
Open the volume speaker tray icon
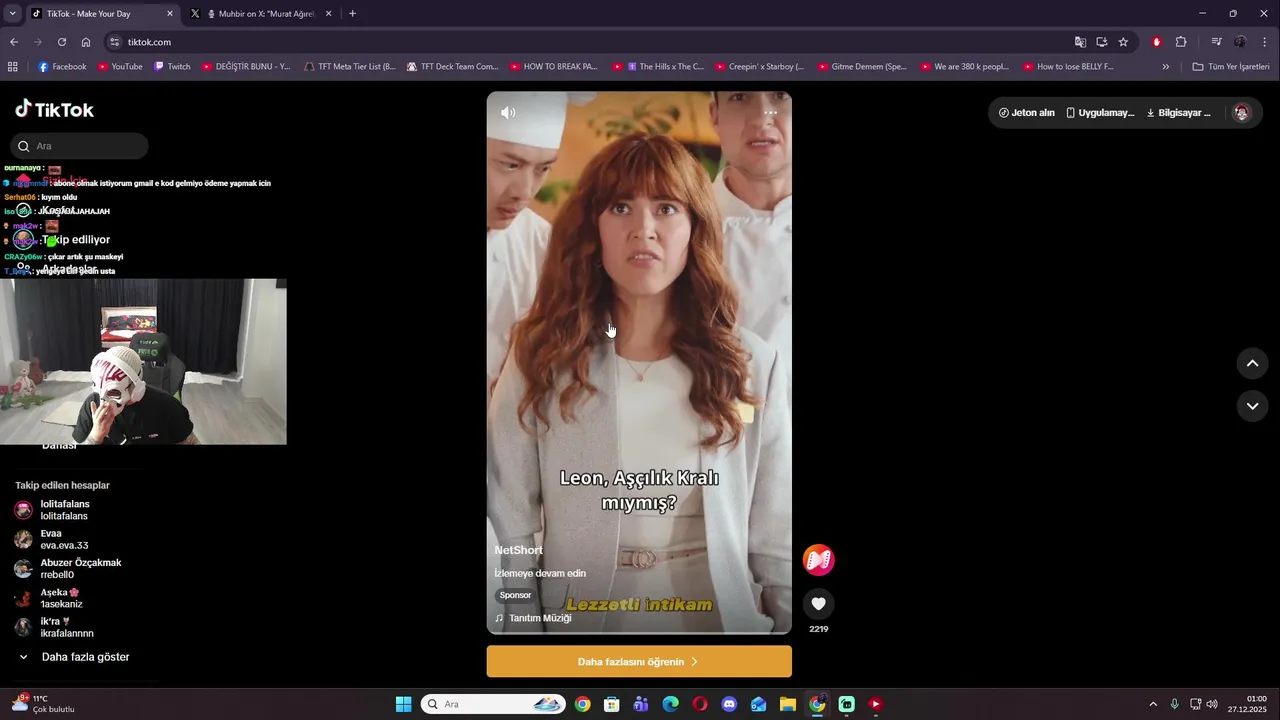pos(1212,704)
